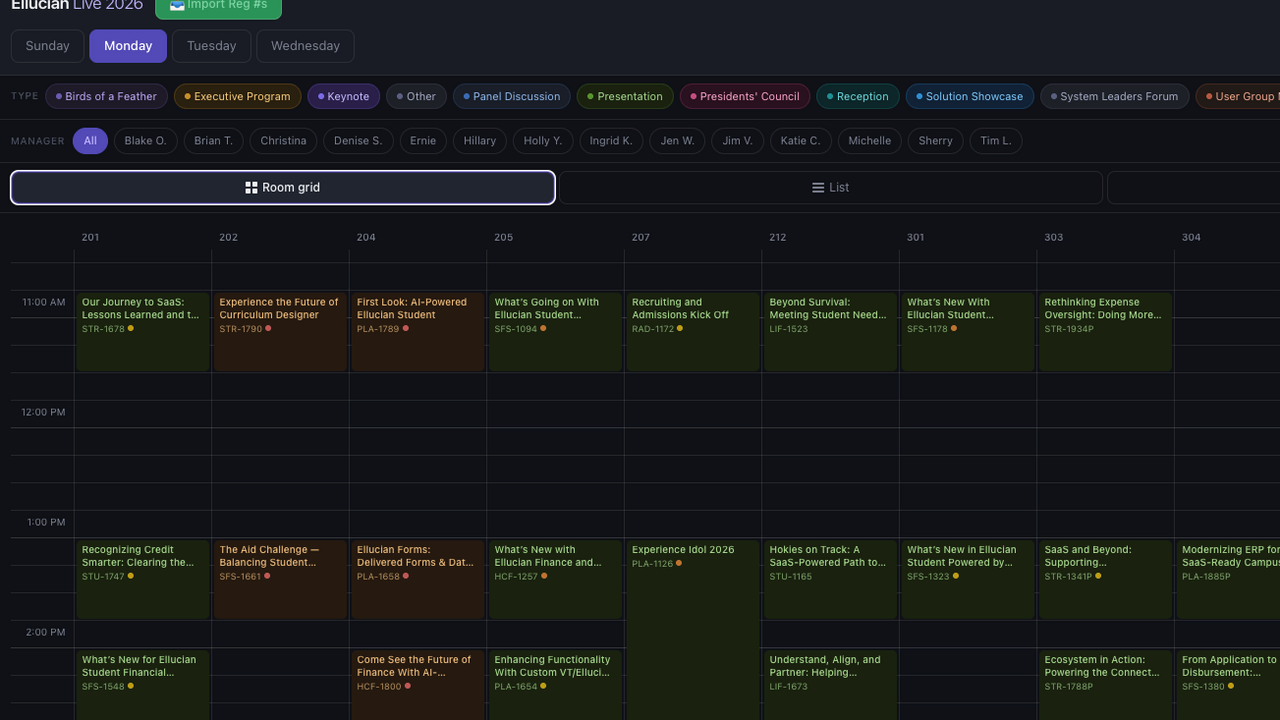Toggle the Birds of a Feather type filter
1280x720 pixels.
tap(106, 97)
